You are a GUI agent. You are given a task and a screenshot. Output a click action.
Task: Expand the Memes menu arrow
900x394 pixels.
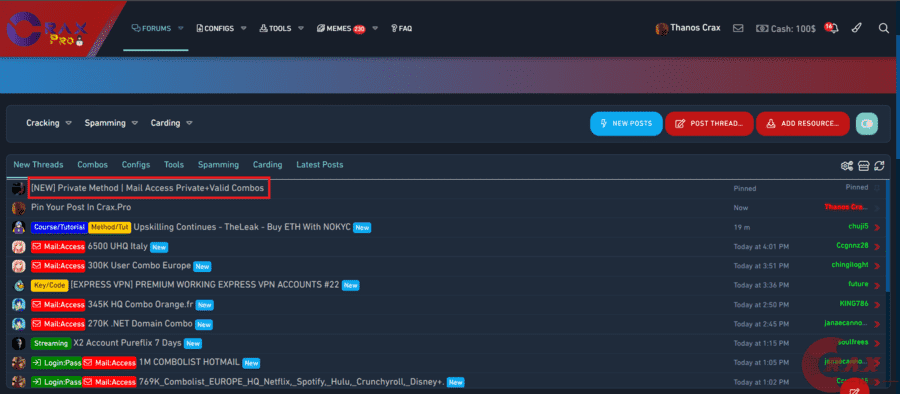click(x=375, y=28)
